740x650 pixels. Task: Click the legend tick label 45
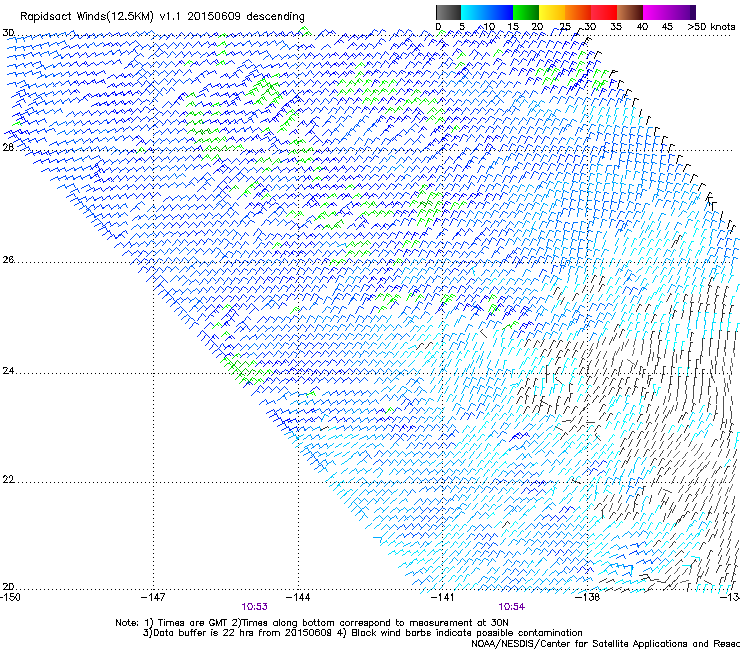(667, 26)
